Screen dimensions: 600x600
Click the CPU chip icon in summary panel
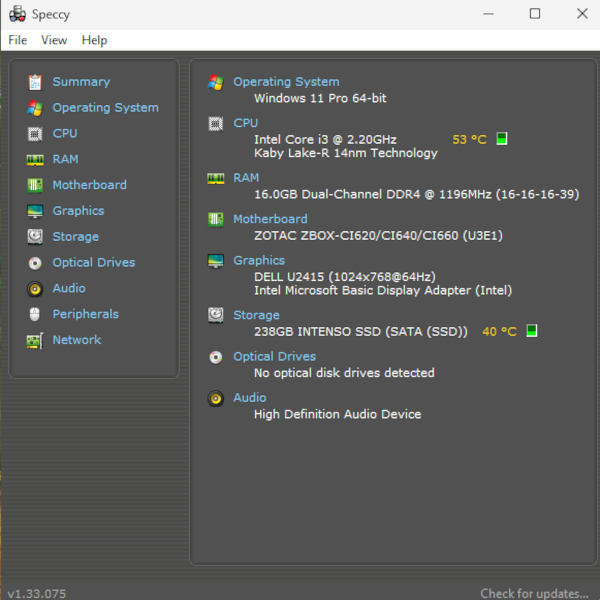point(215,124)
